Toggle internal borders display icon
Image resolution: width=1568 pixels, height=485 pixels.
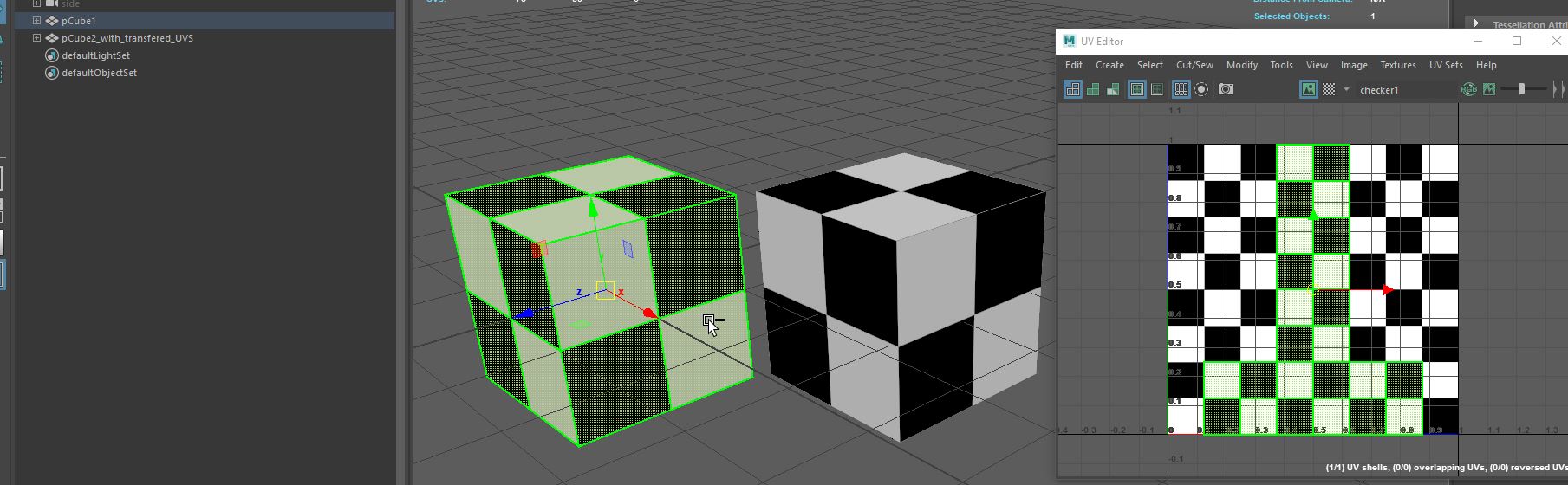(1157, 89)
